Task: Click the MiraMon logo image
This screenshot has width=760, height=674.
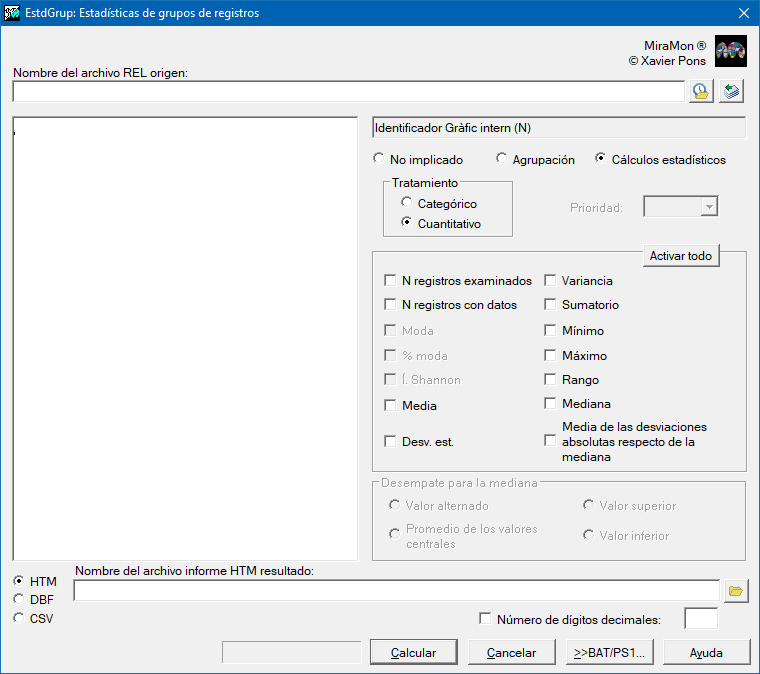Action: 731,52
